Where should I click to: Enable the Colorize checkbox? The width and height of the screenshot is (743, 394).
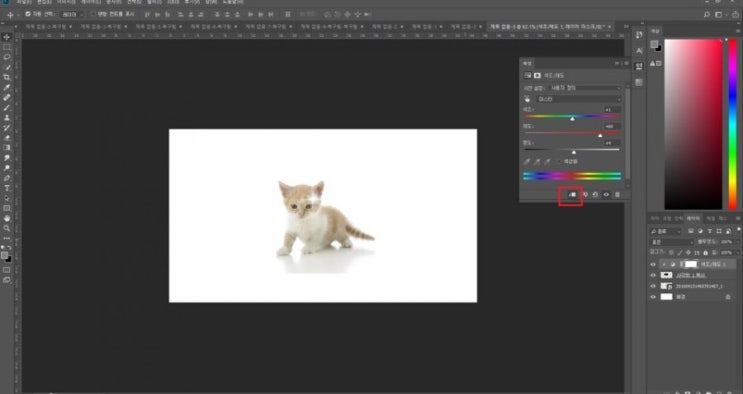560,162
